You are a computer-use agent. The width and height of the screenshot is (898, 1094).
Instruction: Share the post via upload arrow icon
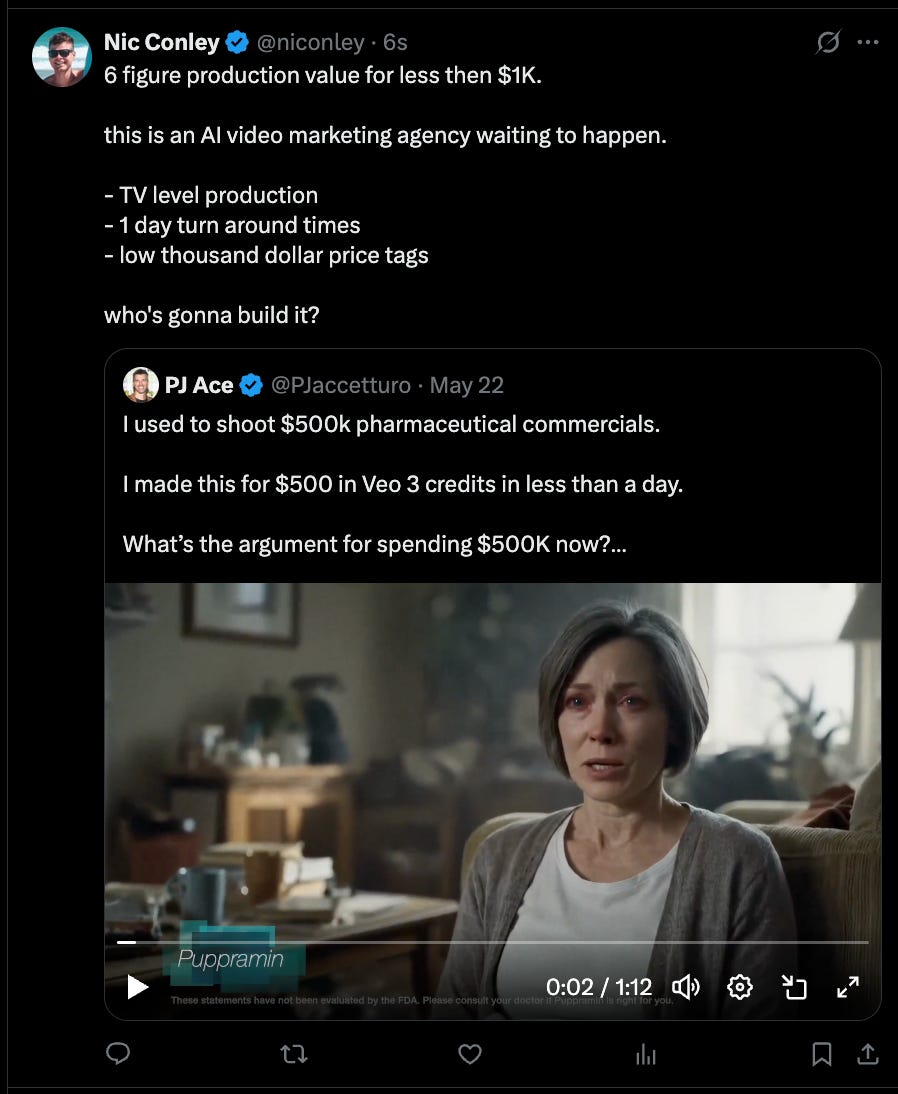click(867, 1054)
